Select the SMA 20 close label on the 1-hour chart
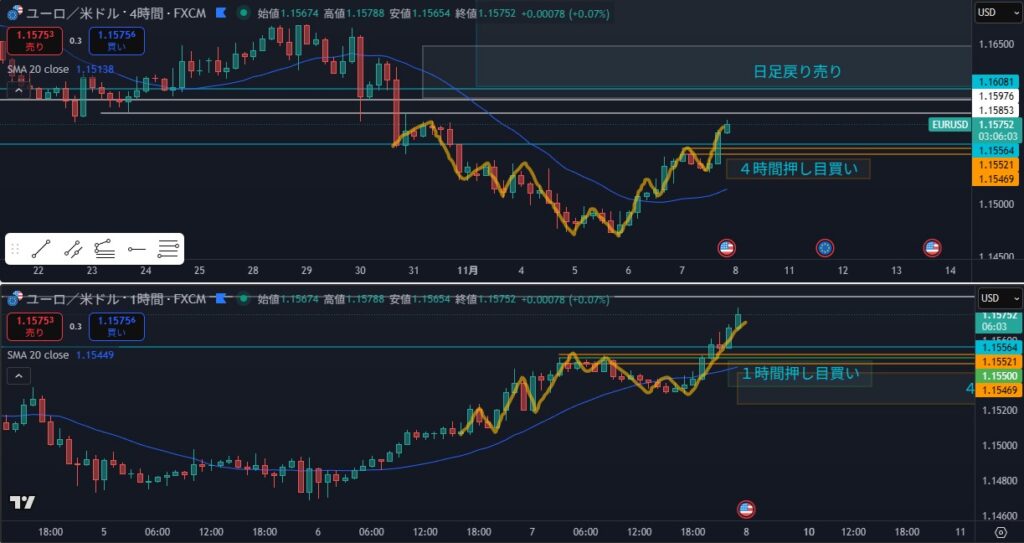This screenshot has height=543, width=1024. tap(37, 355)
